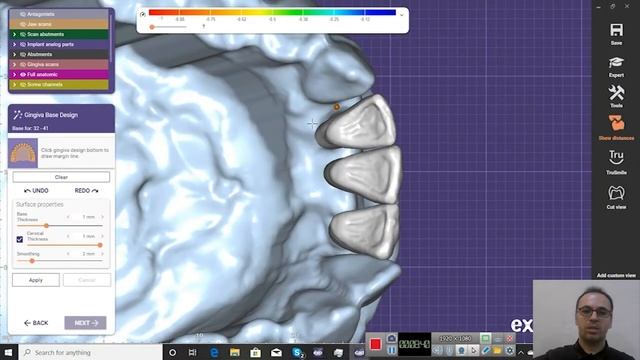Expand the Scan abutments group

tap(14, 34)
